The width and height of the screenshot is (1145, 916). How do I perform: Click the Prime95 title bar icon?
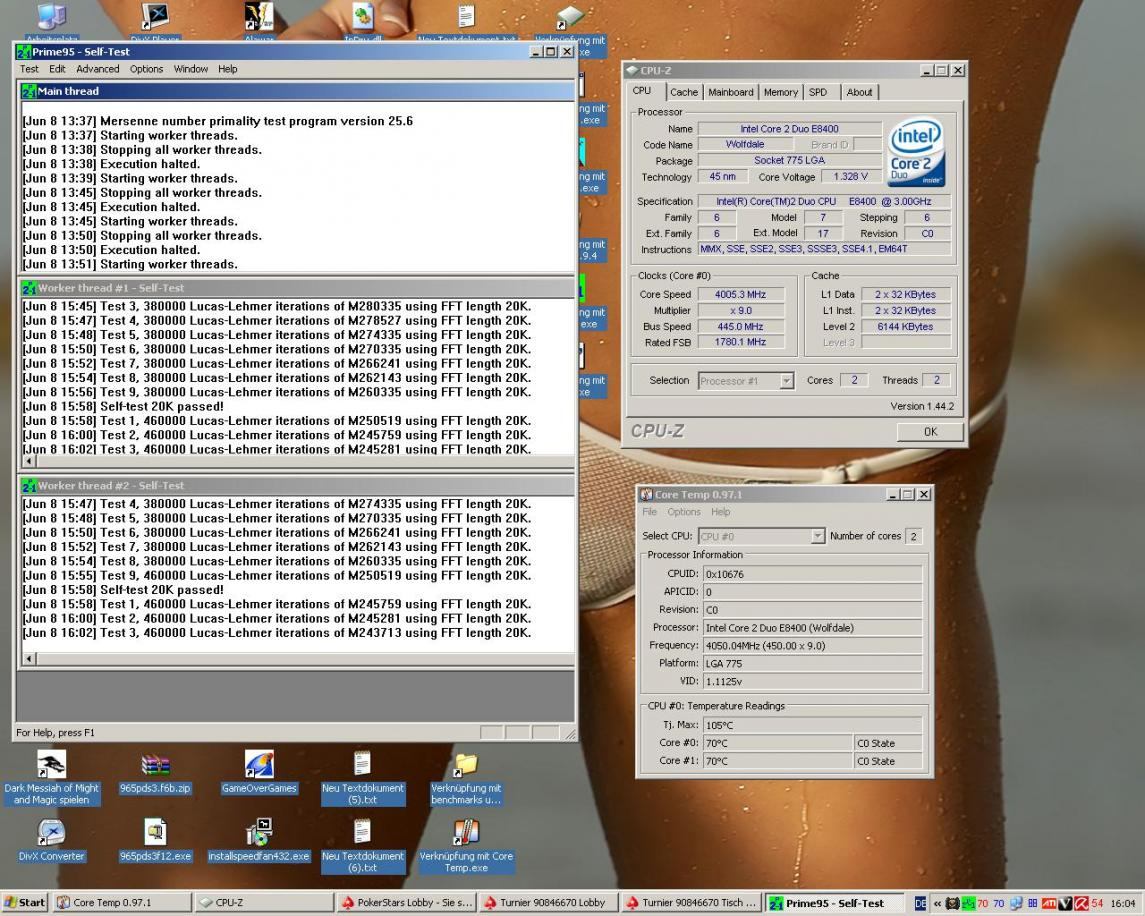(x=24, y=52)
